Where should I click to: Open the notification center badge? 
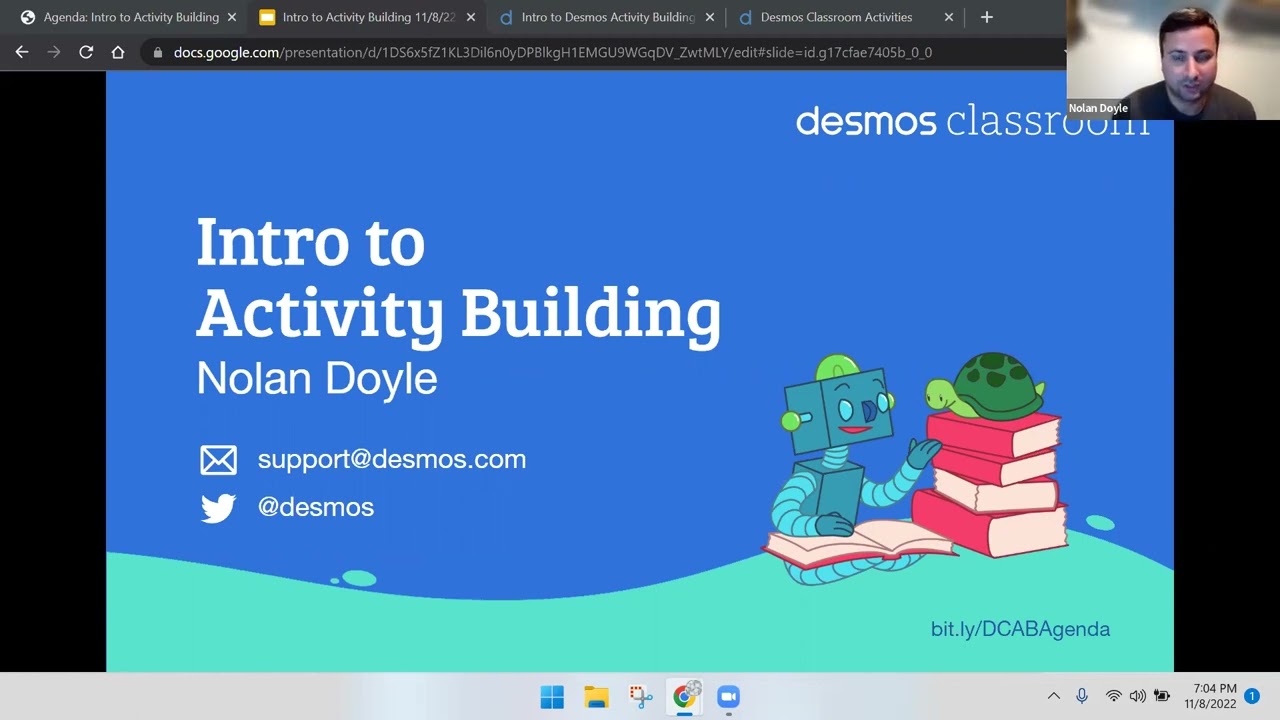pos(1252,696)
